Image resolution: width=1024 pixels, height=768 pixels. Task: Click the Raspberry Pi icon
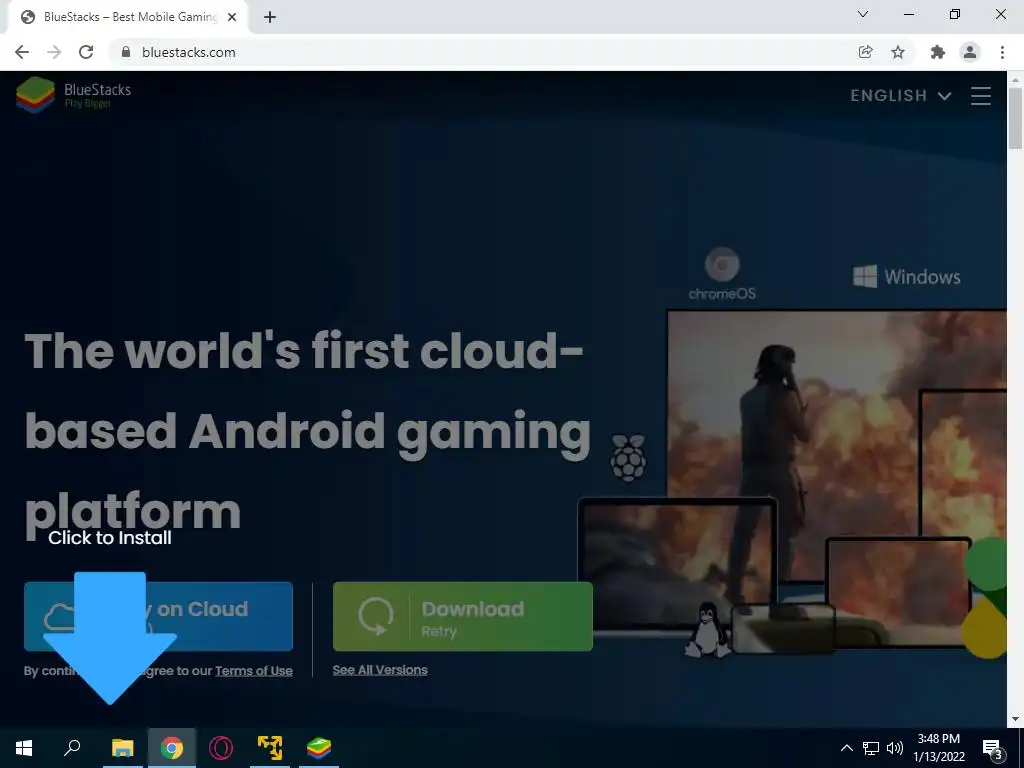pyautogui.click(x=628, y=458)
